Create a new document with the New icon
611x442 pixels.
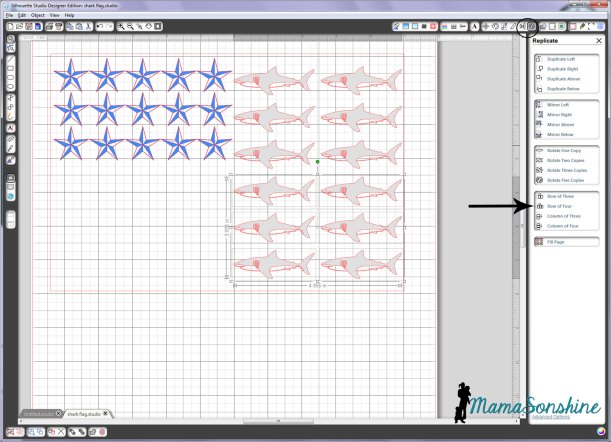coord(11,27)
